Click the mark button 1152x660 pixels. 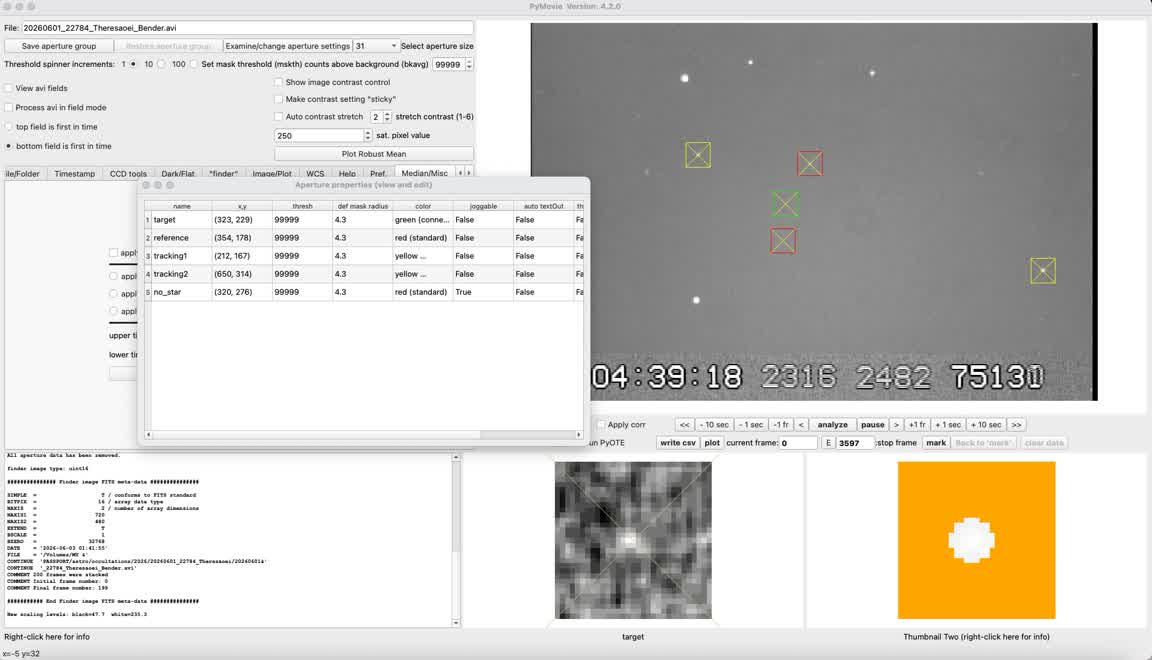(936, 443)
